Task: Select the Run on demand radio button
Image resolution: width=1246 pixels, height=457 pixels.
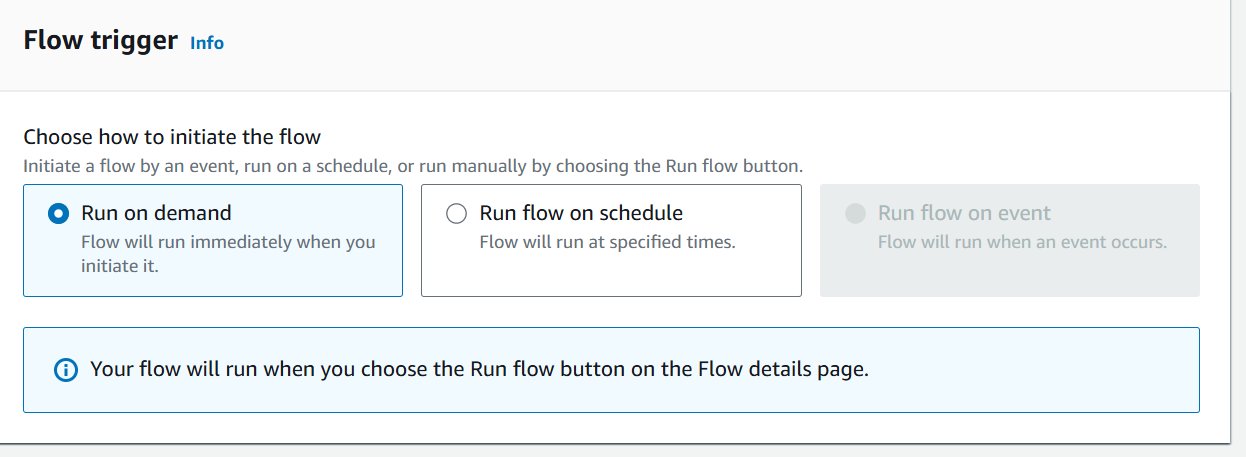Action: [59, 213]
